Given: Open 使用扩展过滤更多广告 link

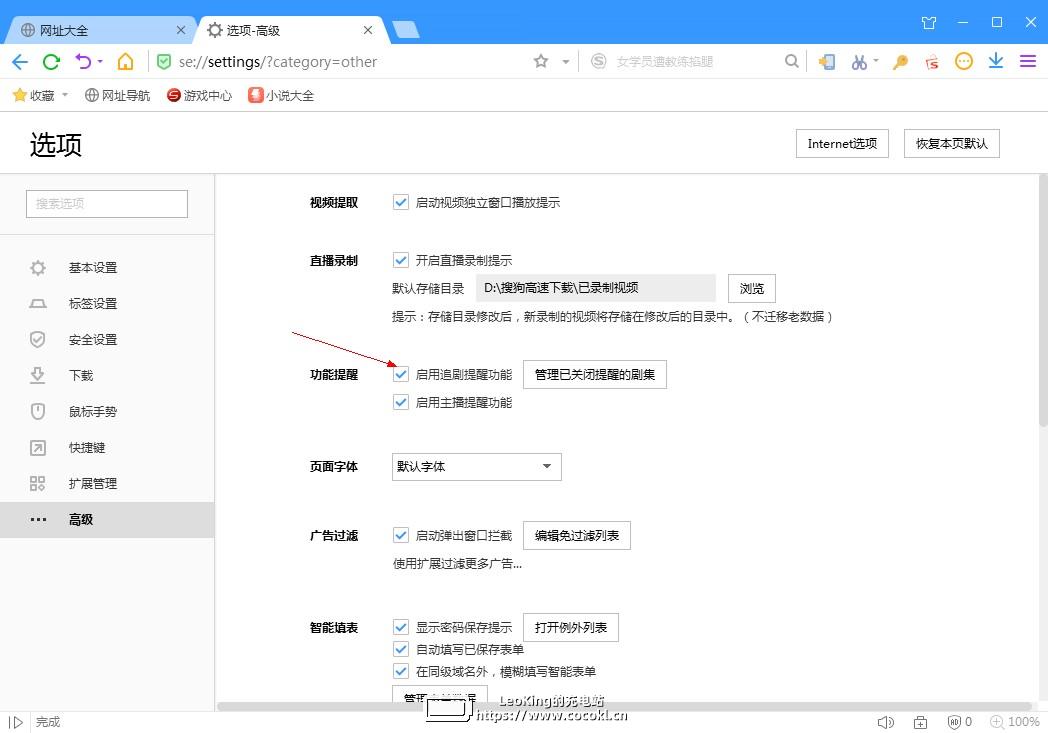Looking at the screenshot, I should 457,564.
